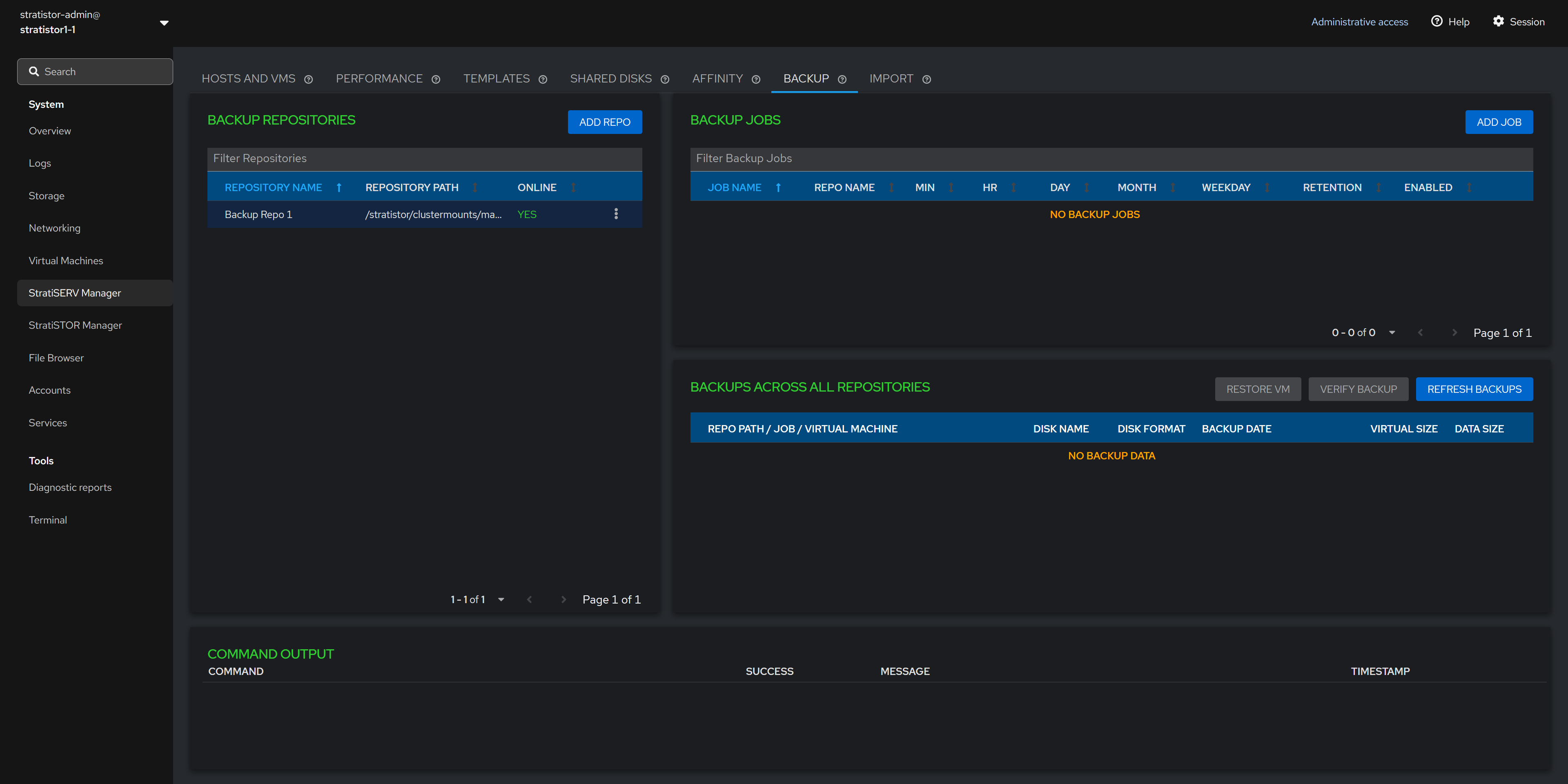Sort repositories by Repository Name arrow
This screenshot has width=1568, height=784.
click(339, 187)
